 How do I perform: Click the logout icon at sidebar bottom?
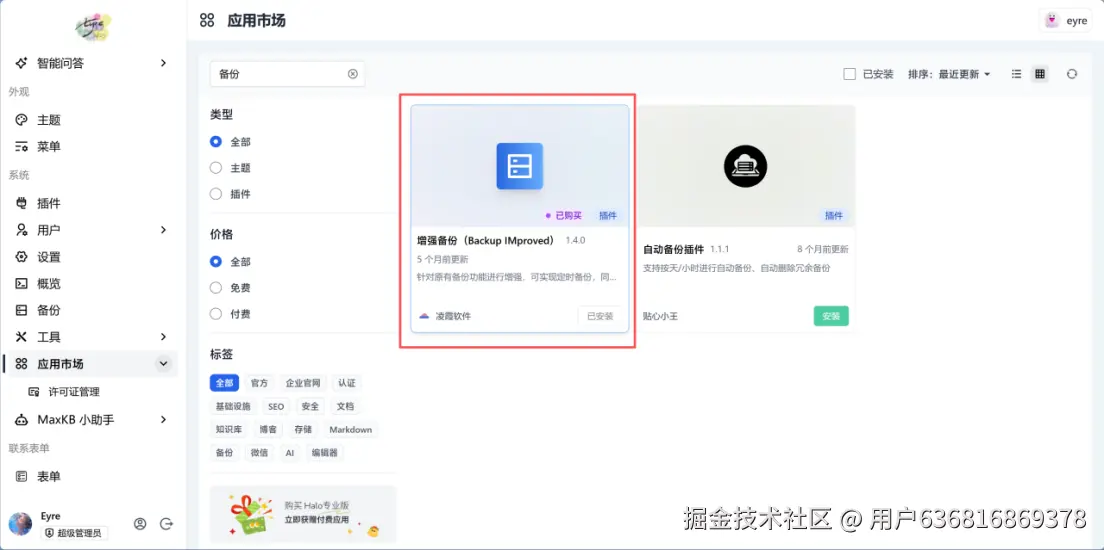tap(166, 524)
